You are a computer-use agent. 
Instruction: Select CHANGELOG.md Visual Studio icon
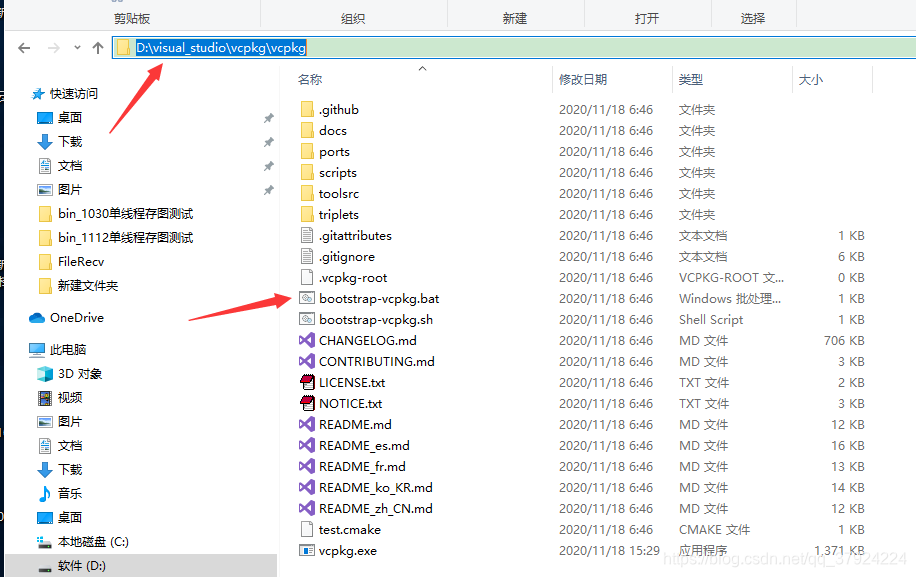(x=307, y=340)
